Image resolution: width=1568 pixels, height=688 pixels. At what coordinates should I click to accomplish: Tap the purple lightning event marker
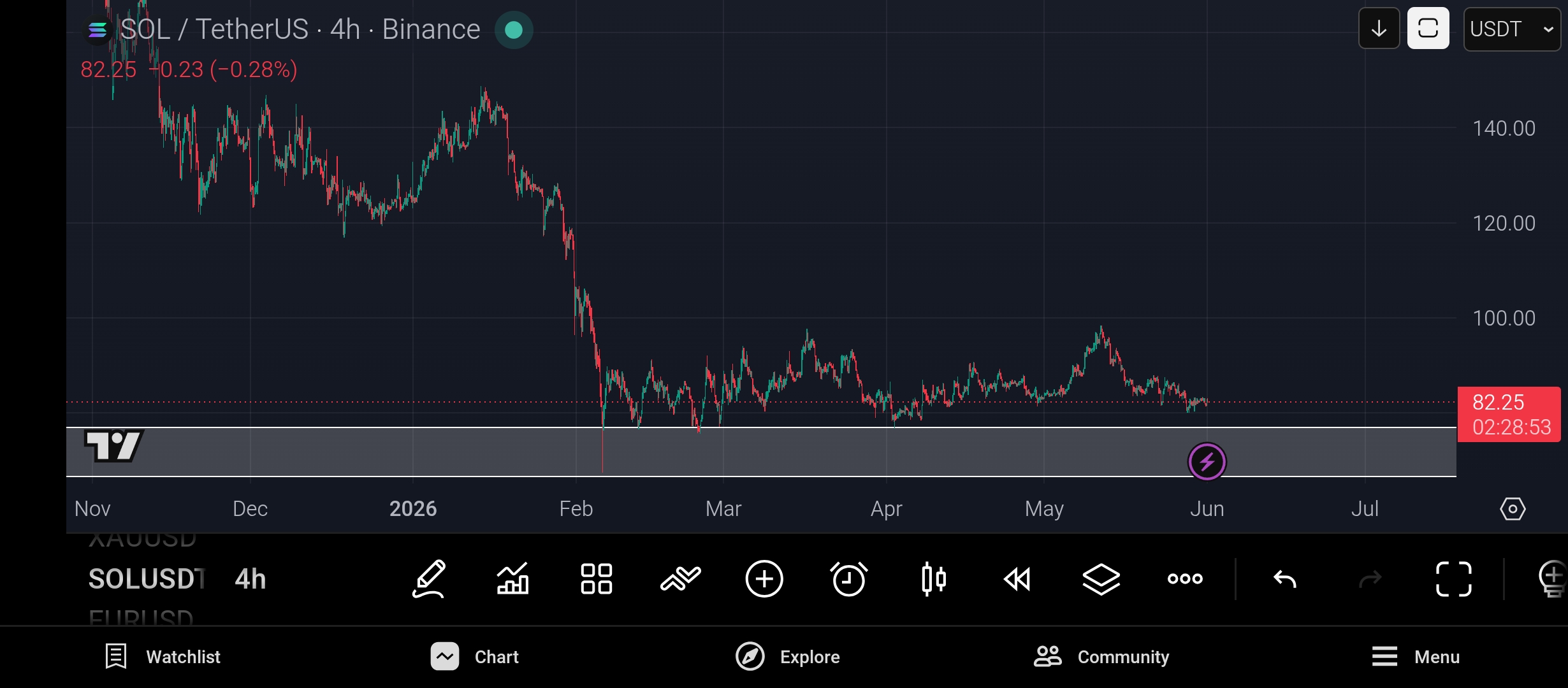coord(1207,462)
